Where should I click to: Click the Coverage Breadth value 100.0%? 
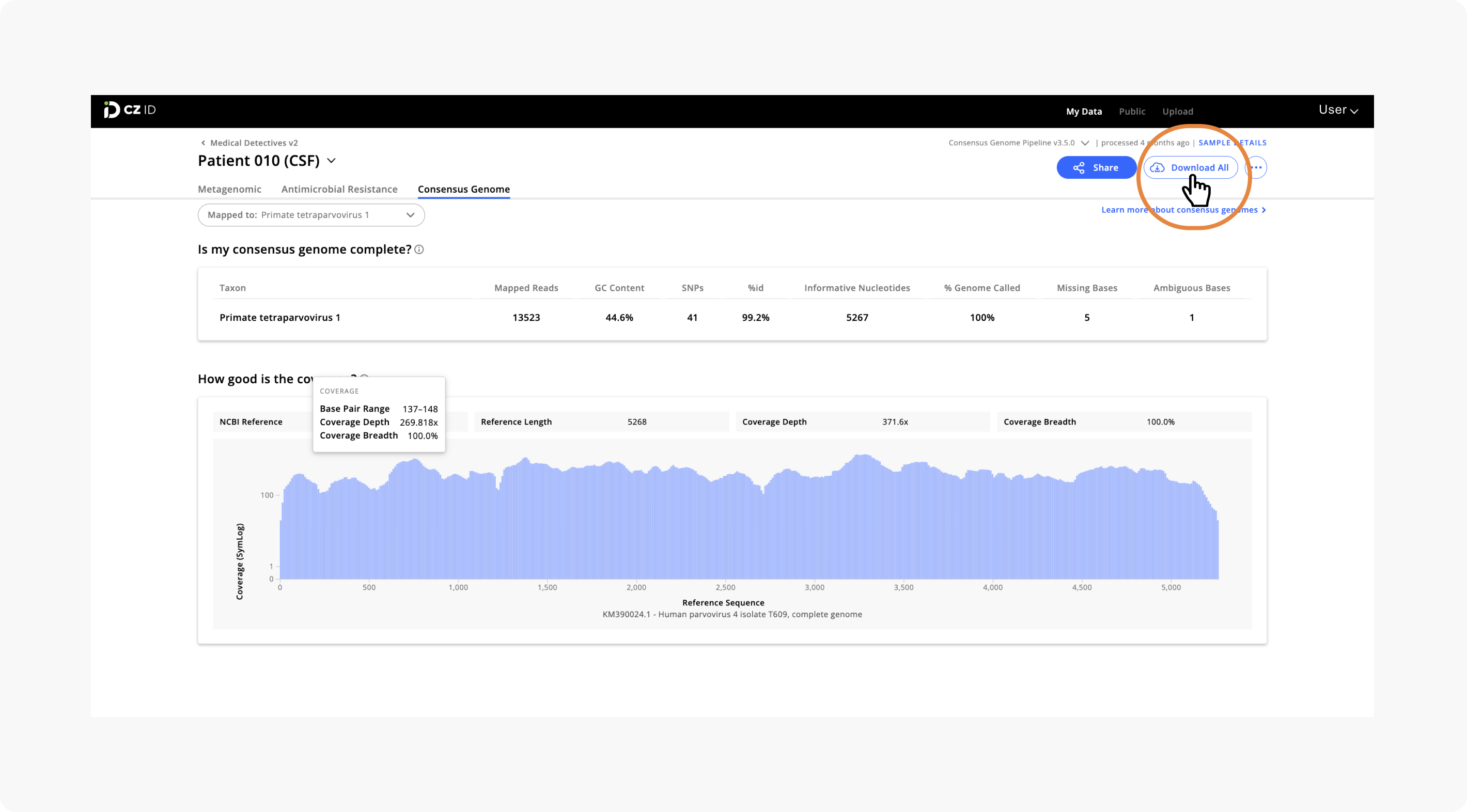[1160, 422]
